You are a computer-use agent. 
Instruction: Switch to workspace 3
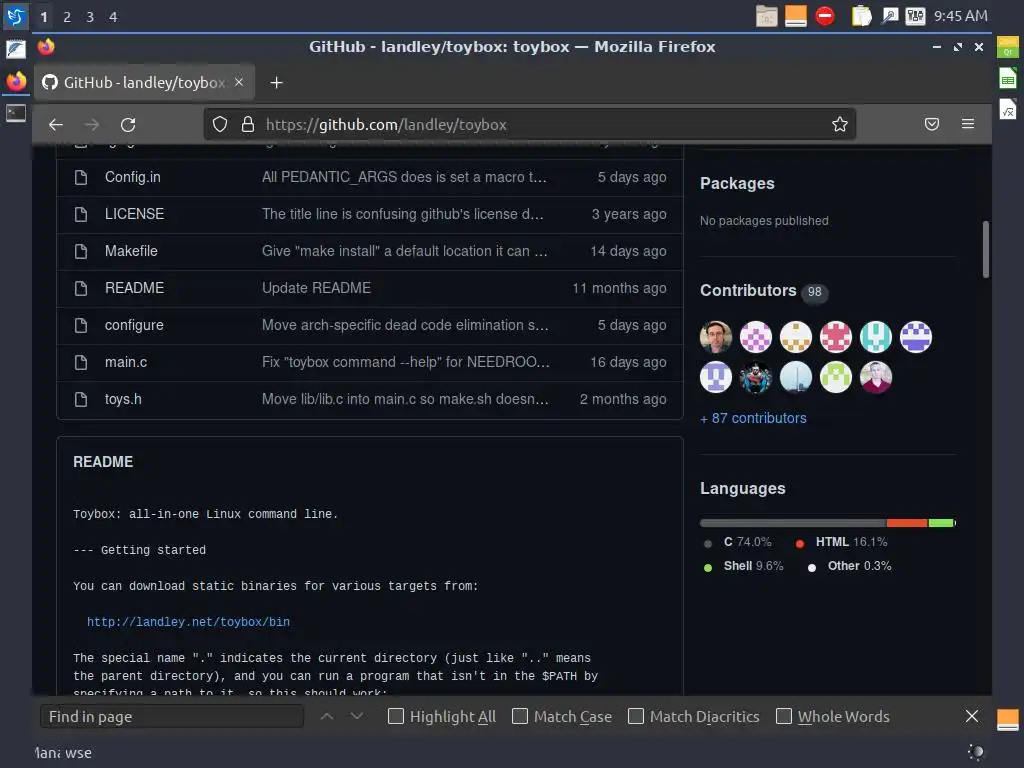90,17
